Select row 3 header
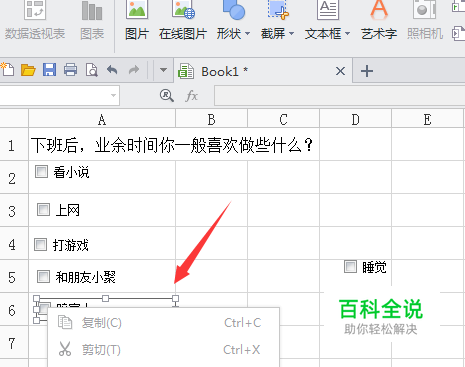This screenshot has height=367, width=465. pyautogui.click(x=14, y=210)
